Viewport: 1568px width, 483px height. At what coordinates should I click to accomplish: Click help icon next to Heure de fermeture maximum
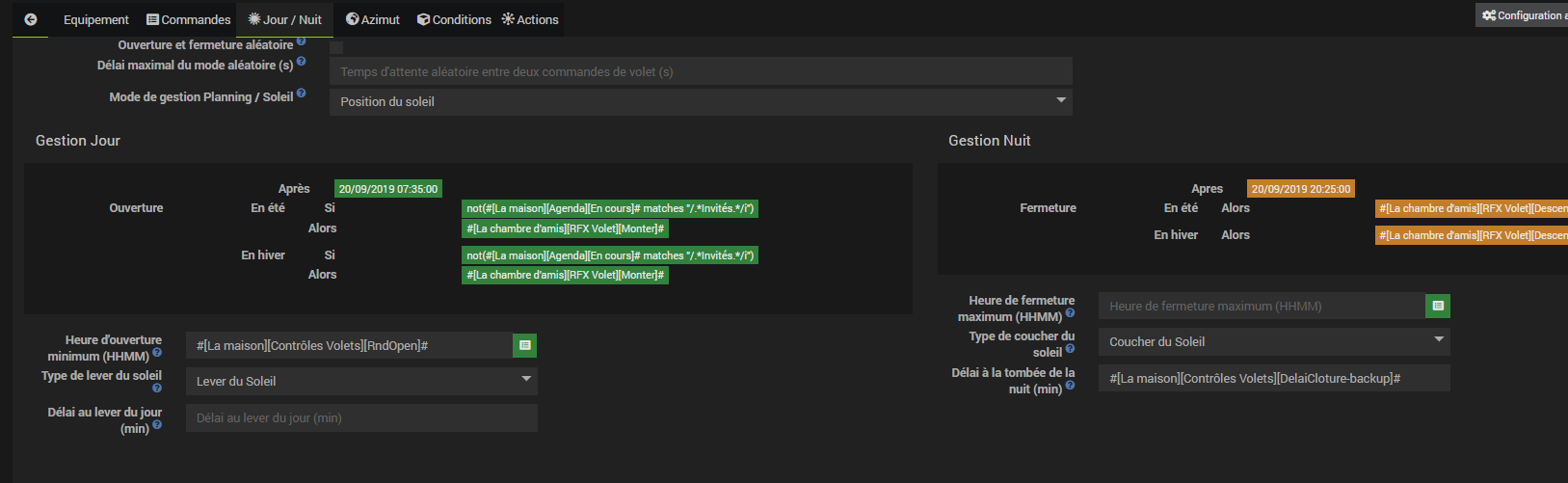[1070, 313]
